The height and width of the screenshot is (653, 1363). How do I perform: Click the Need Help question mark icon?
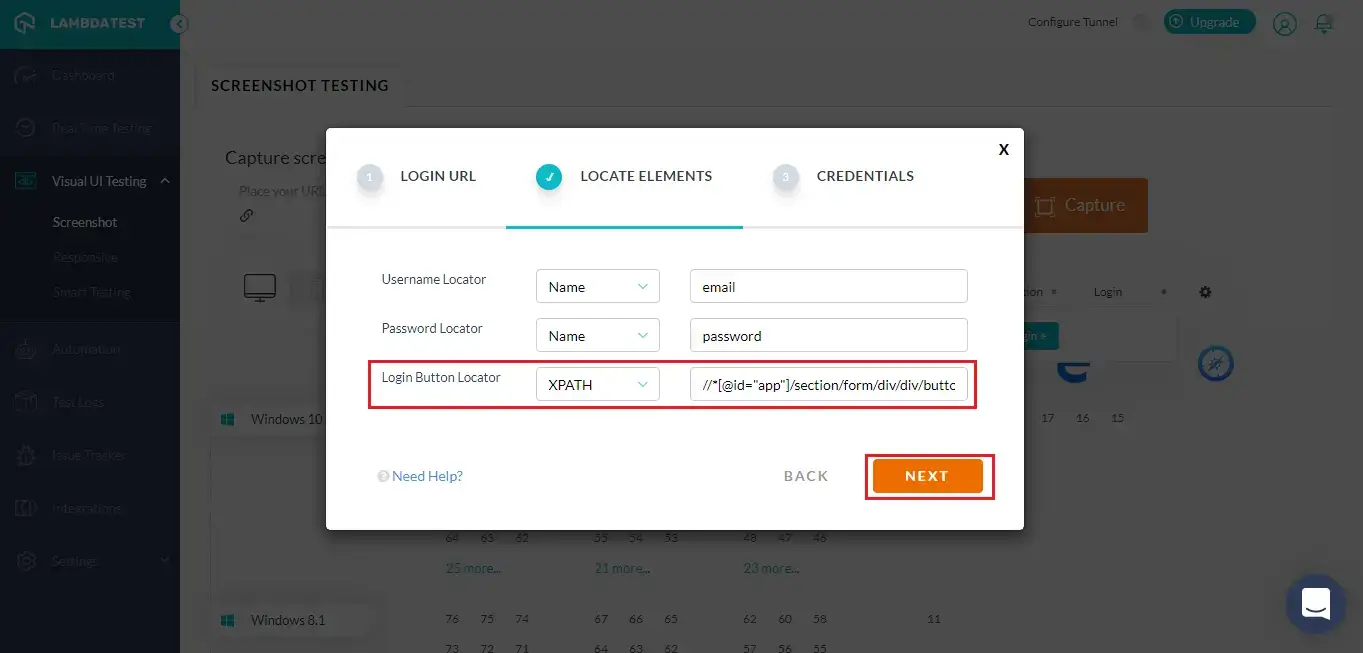point(383,477)
